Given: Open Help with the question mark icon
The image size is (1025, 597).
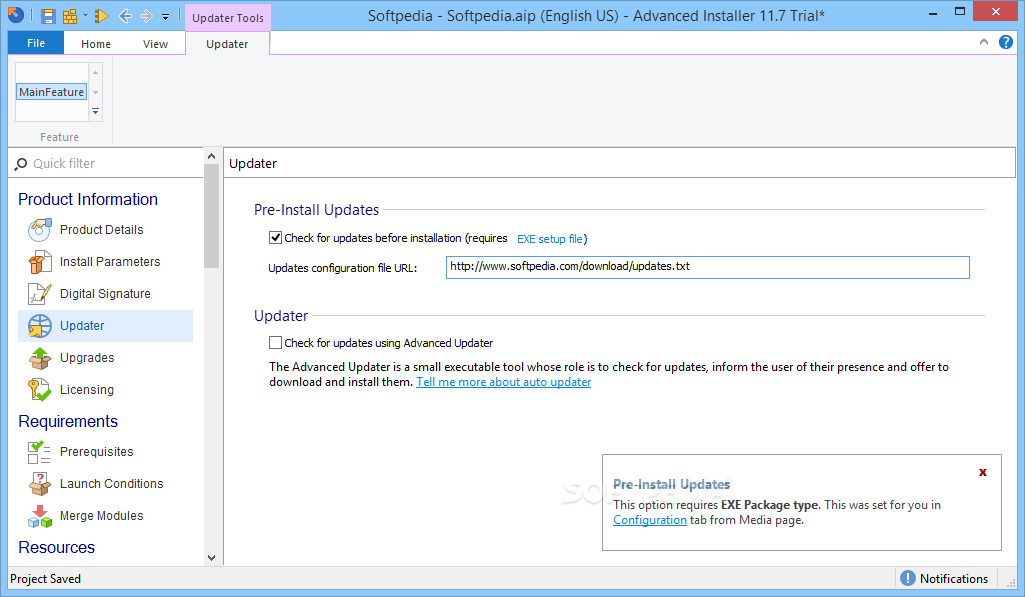Looking at the screenshot, I should coord(1006,42).
